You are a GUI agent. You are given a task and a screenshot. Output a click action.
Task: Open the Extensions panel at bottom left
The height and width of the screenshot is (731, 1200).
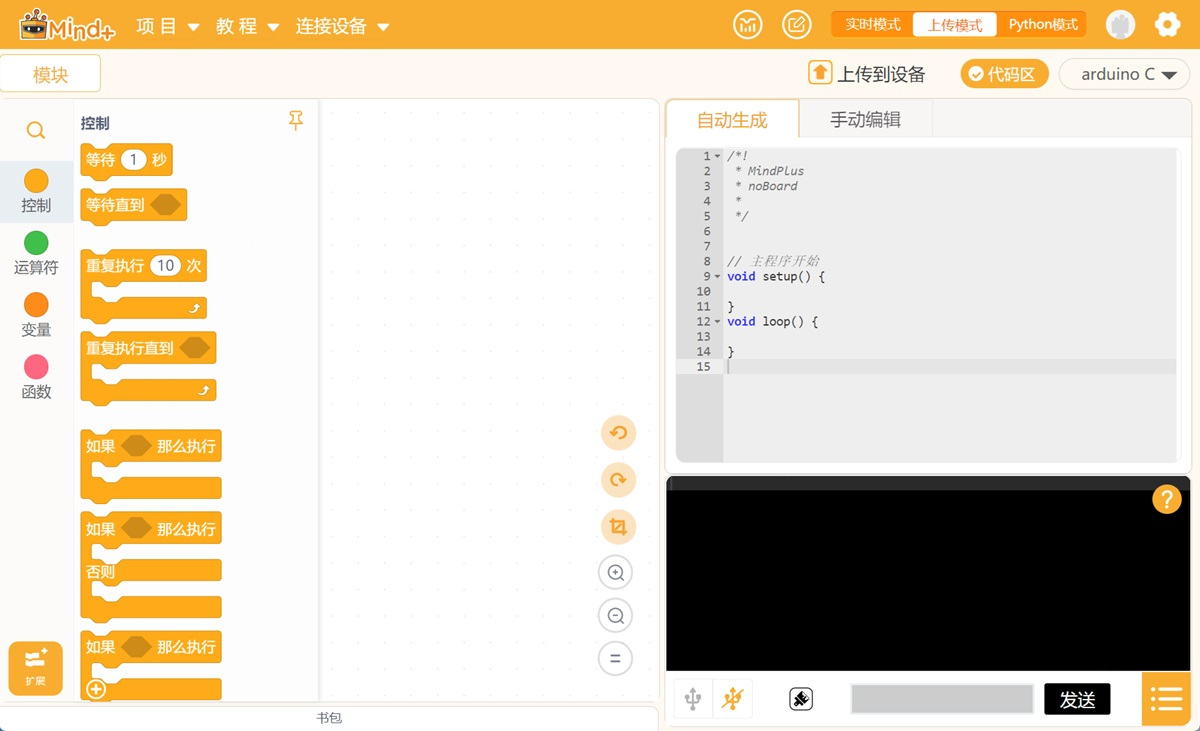36,668
